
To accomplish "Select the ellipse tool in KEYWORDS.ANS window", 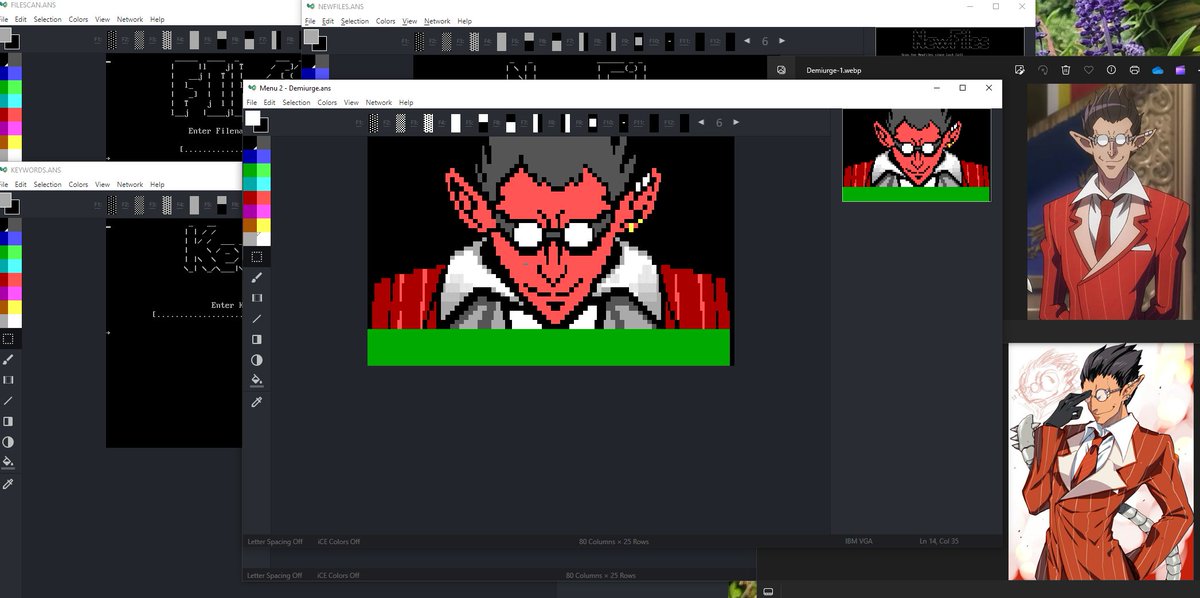I will point(8,442).
